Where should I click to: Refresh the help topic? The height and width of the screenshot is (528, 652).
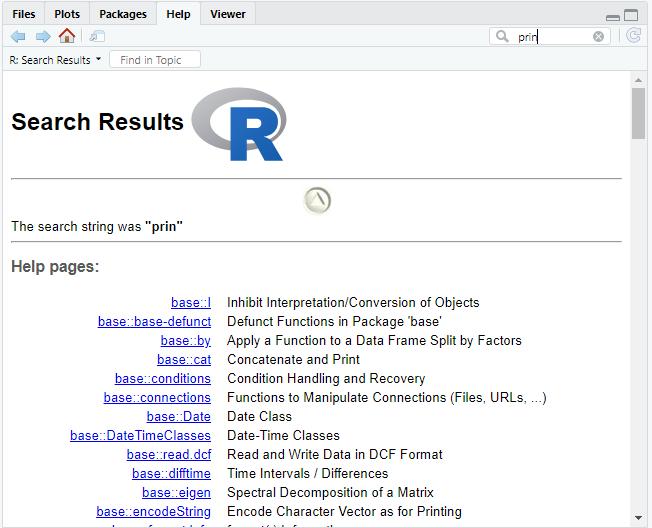click(x=633, y=36)
